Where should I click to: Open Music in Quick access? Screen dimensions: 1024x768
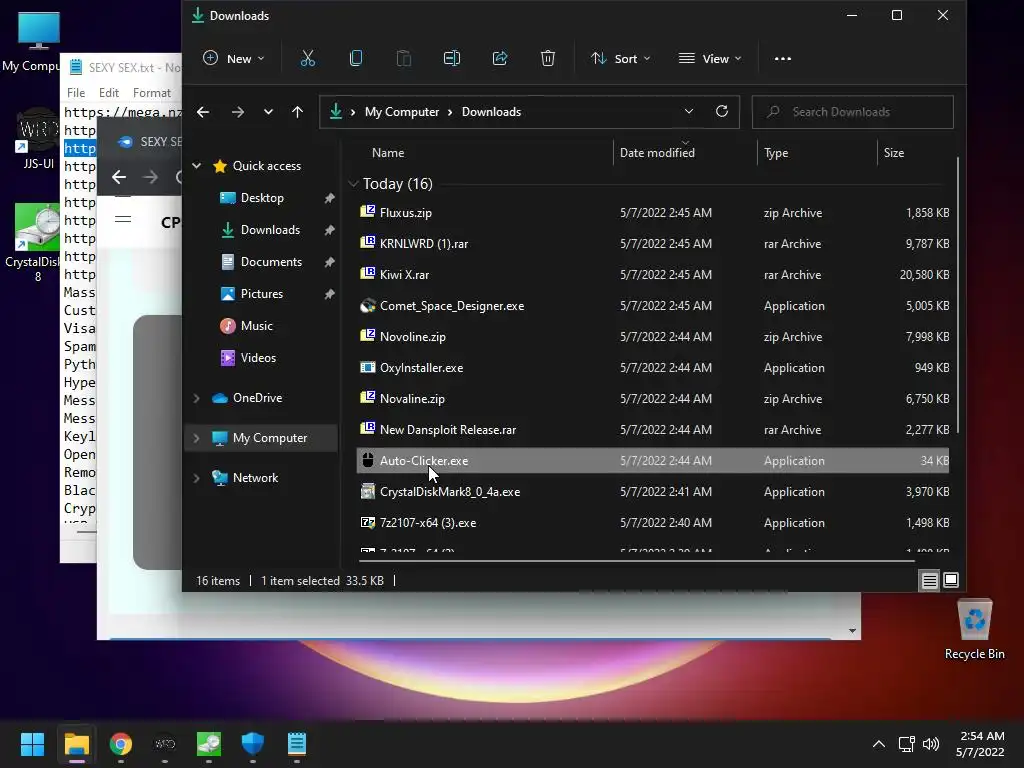[256, 326]
